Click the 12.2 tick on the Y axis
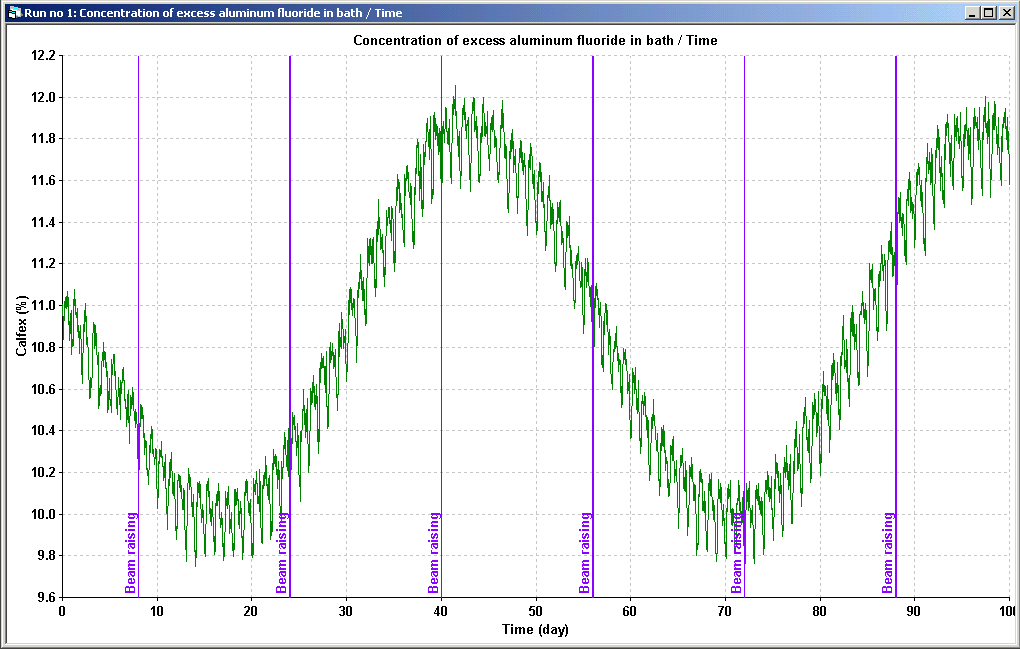 coord(42,56)
